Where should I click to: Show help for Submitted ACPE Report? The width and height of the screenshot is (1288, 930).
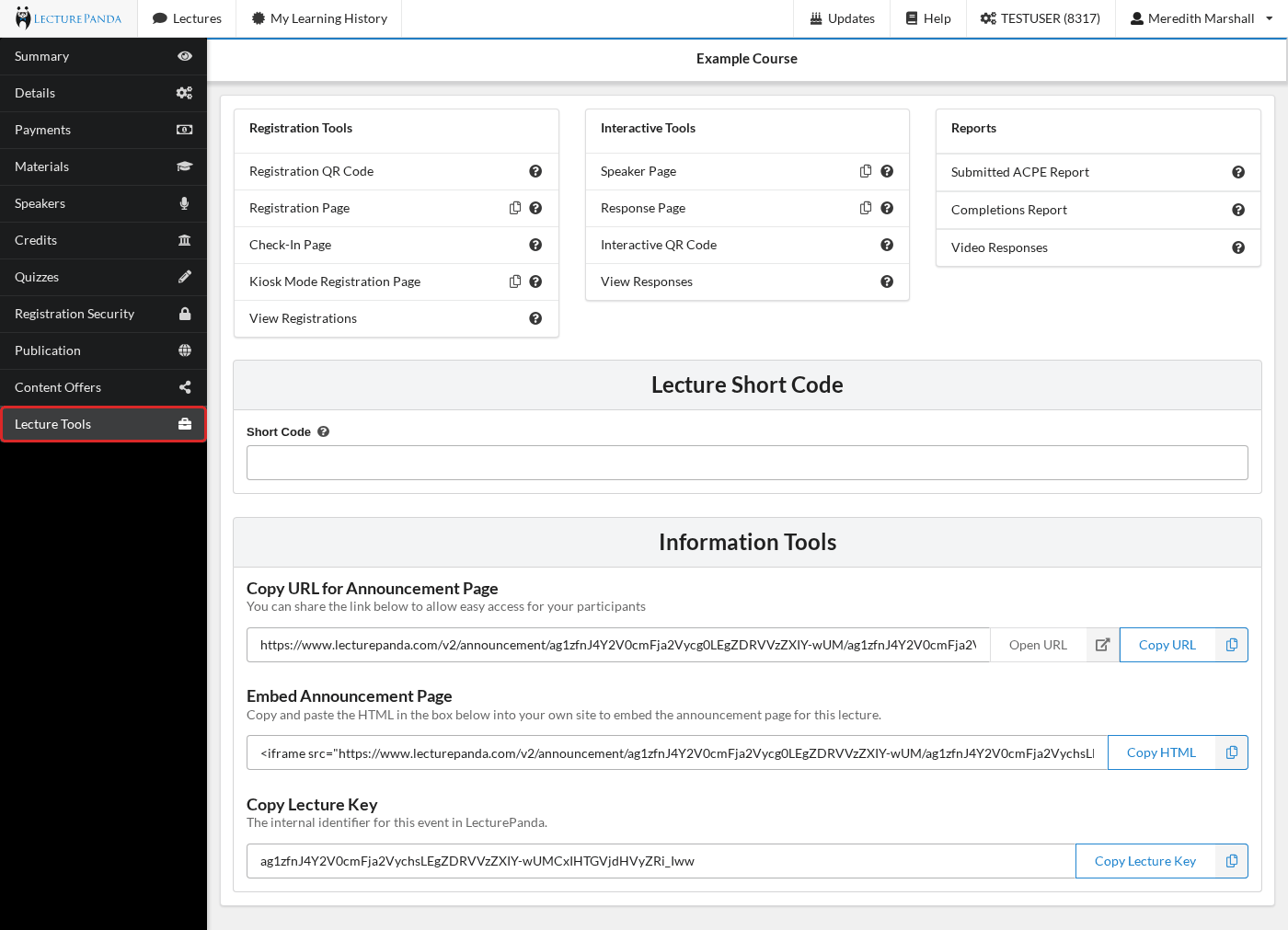(1238, 172)
